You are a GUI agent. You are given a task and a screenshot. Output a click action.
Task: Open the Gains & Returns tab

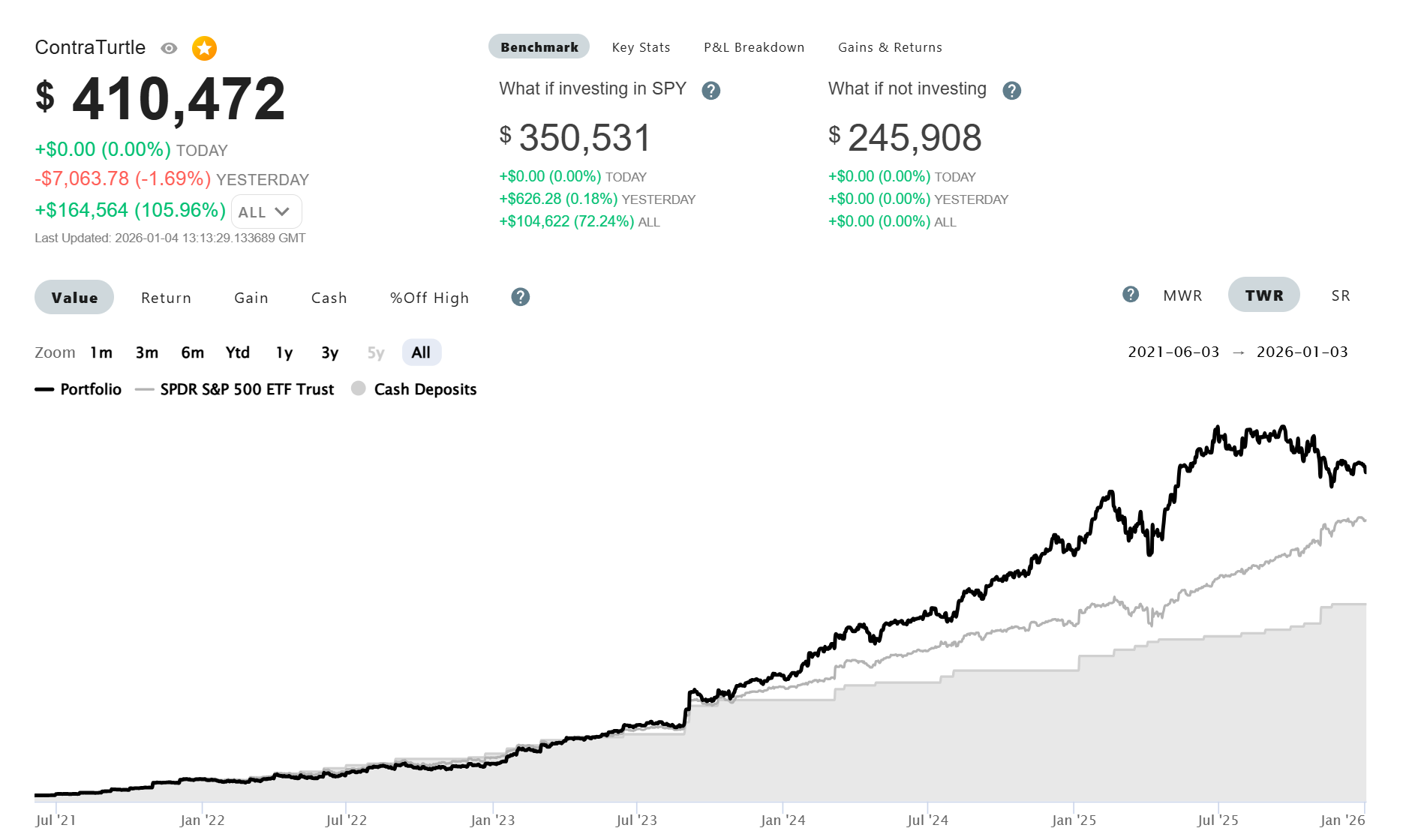tap(889, 47)
